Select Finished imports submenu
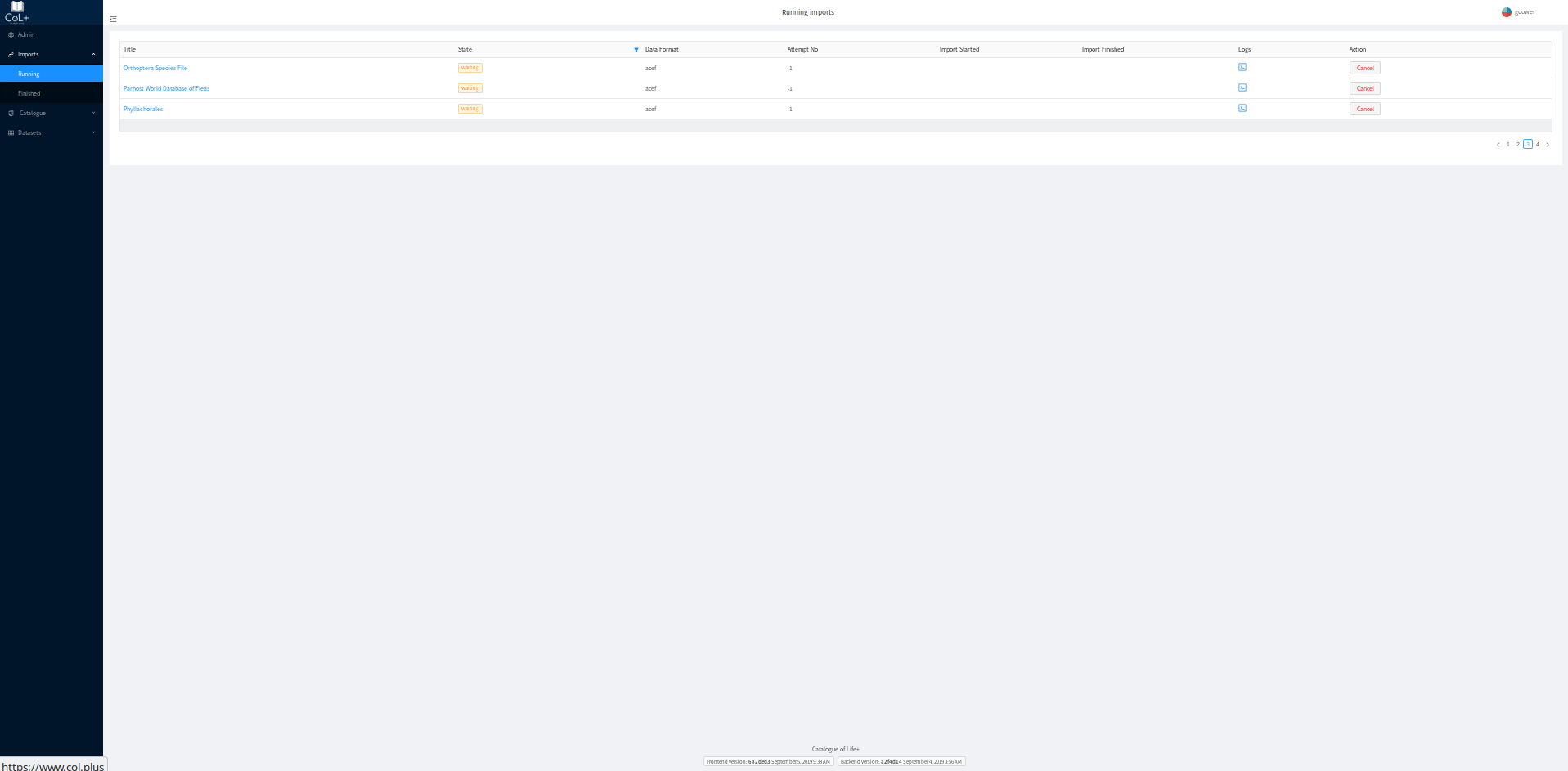 [x=52, y=93]
